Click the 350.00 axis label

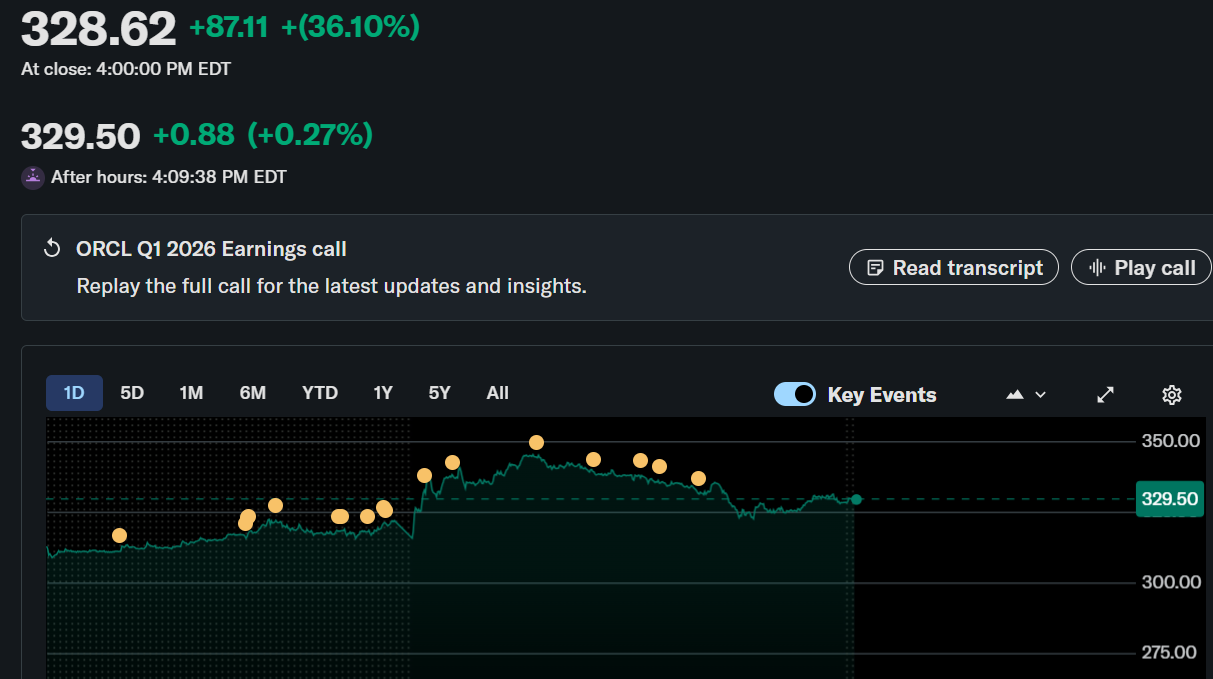(1170, 441)
